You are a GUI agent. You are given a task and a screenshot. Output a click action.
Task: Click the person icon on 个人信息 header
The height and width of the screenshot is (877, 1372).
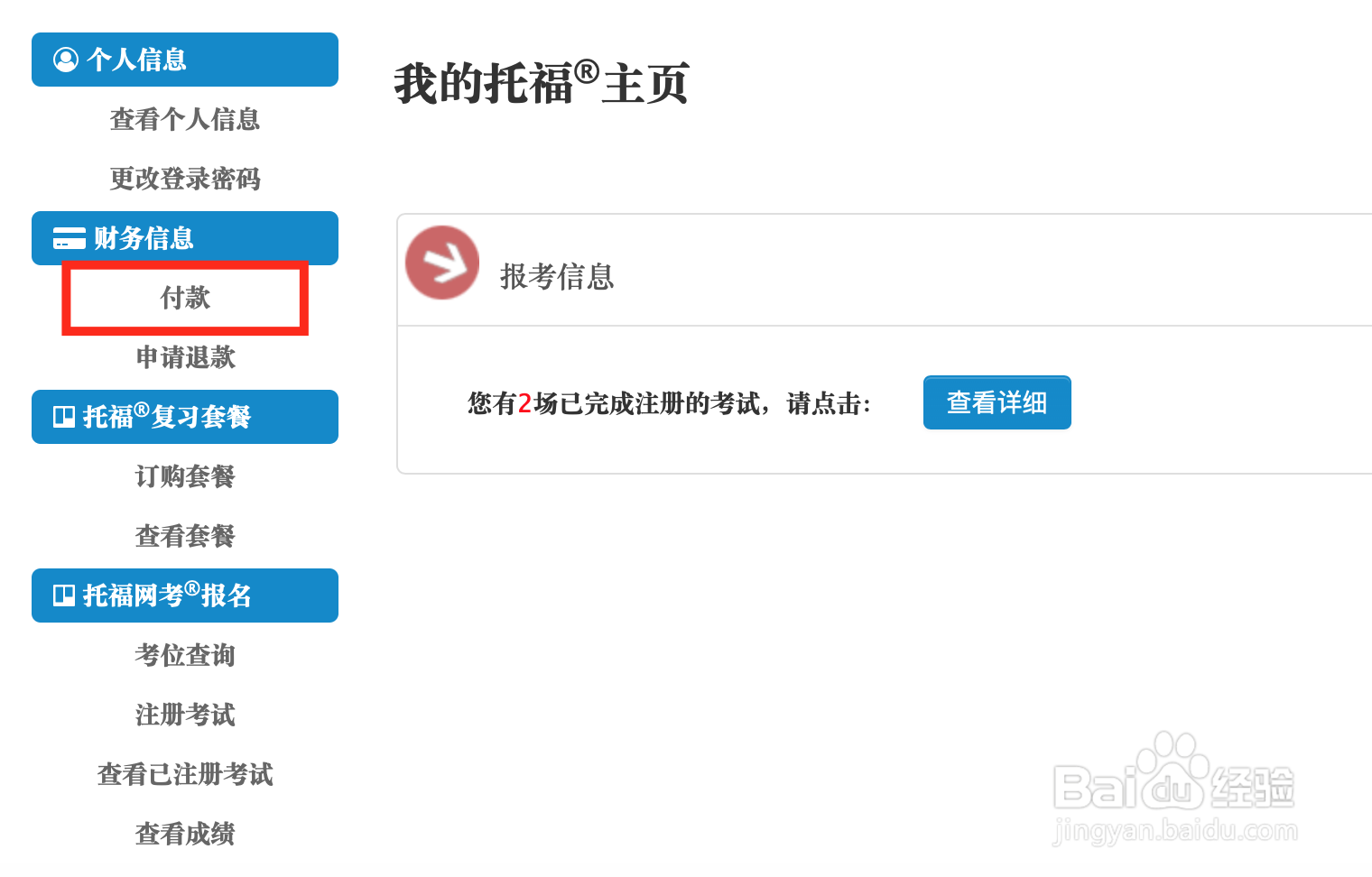64,60
